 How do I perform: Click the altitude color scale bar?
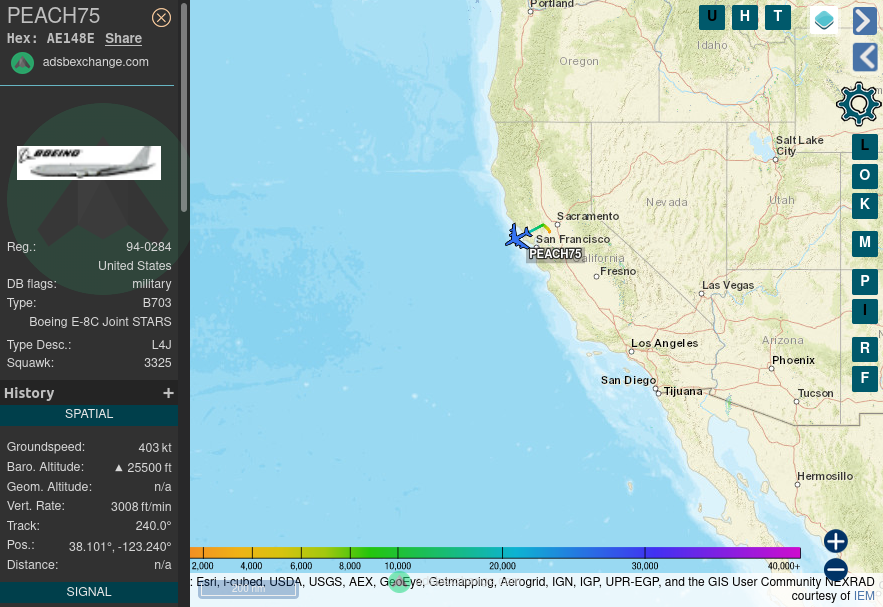pos(495,552)
